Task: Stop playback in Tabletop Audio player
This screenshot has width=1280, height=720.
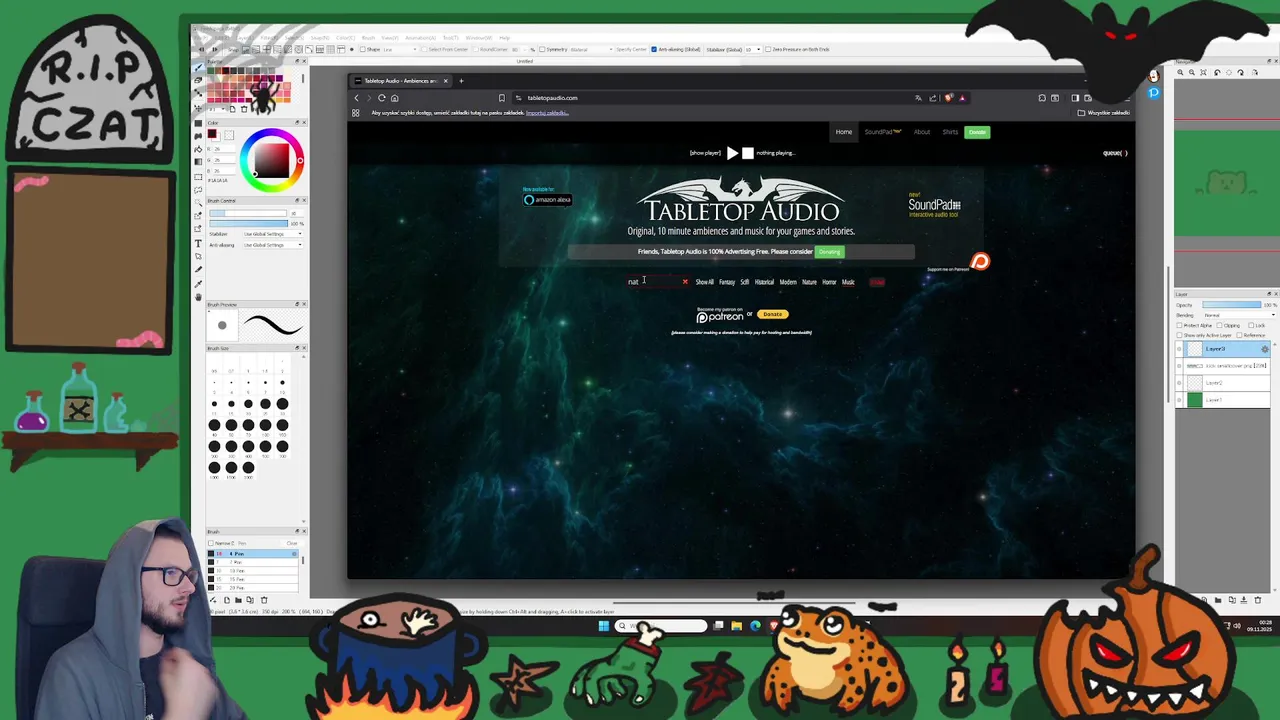Action: click(x=747, y=153)
